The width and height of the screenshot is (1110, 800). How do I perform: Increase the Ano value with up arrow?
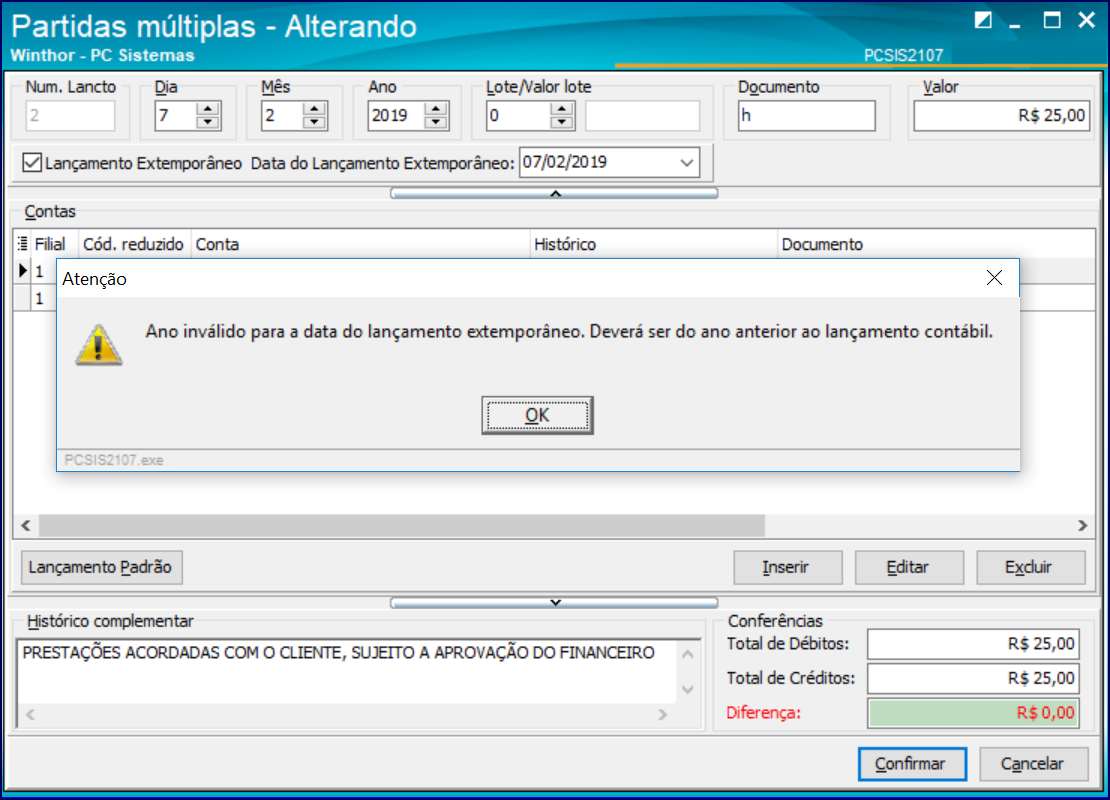click(x=436, y=109)
